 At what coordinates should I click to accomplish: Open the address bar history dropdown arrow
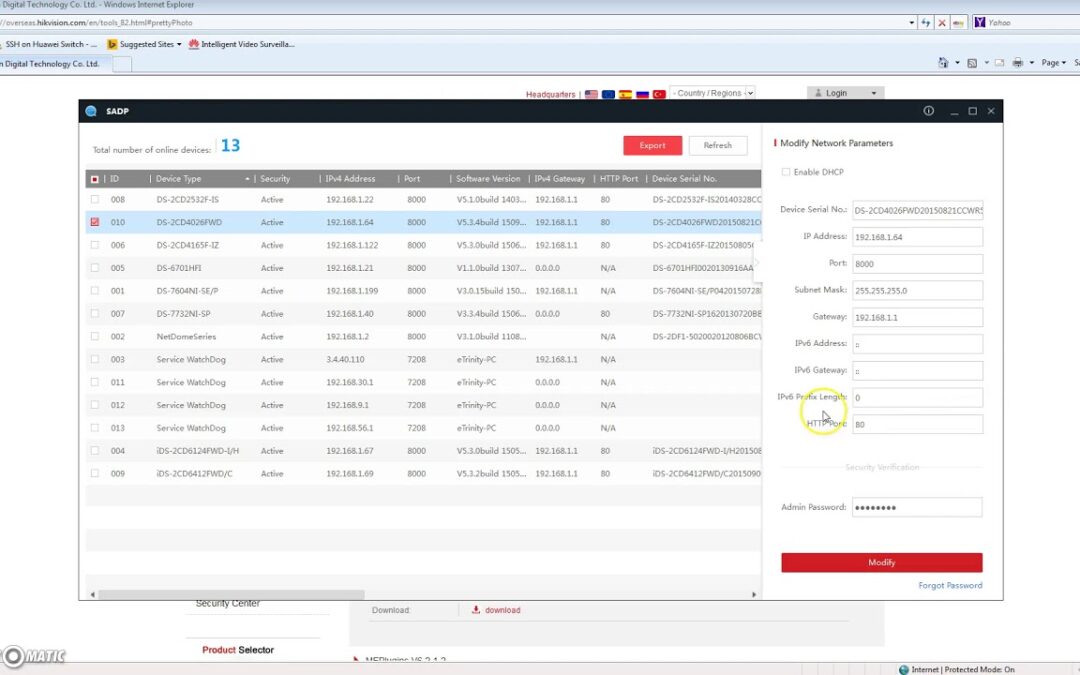tap(911, 23)
